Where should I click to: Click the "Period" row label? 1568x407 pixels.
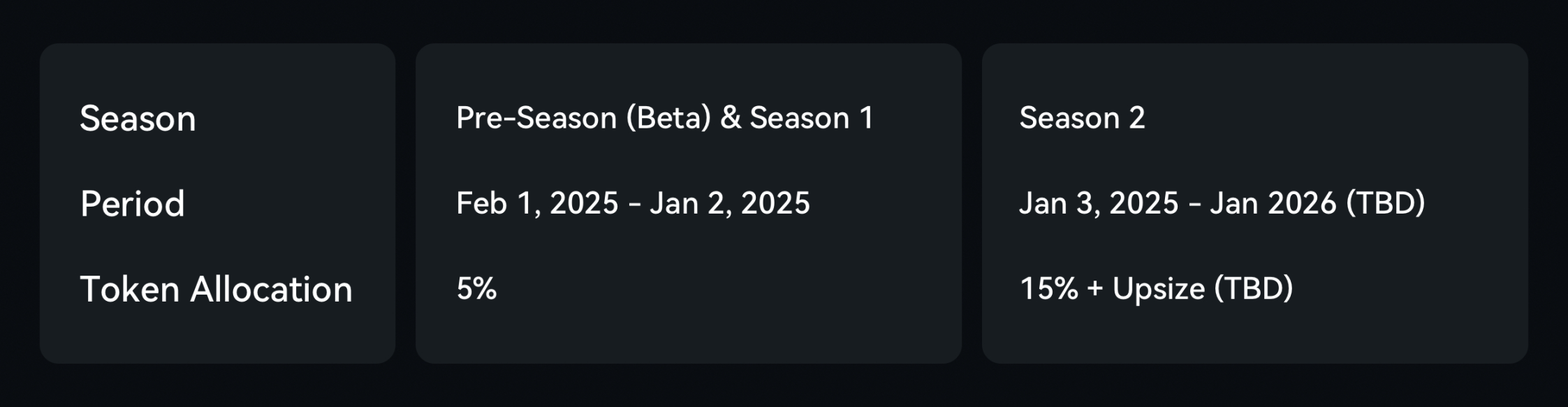point(132,204)
